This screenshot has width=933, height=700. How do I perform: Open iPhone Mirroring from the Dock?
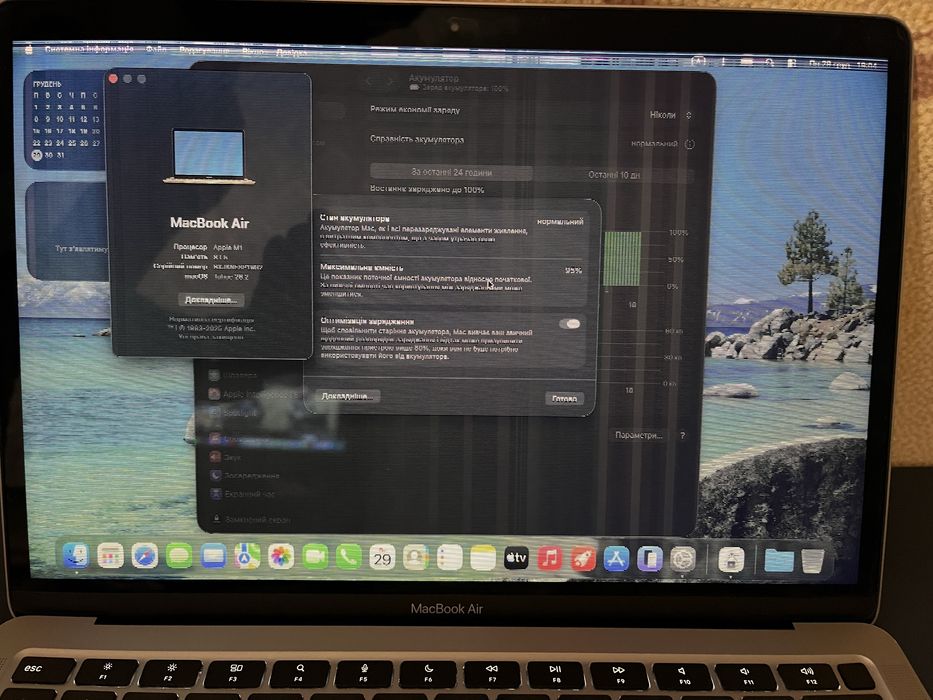point(649,560)
